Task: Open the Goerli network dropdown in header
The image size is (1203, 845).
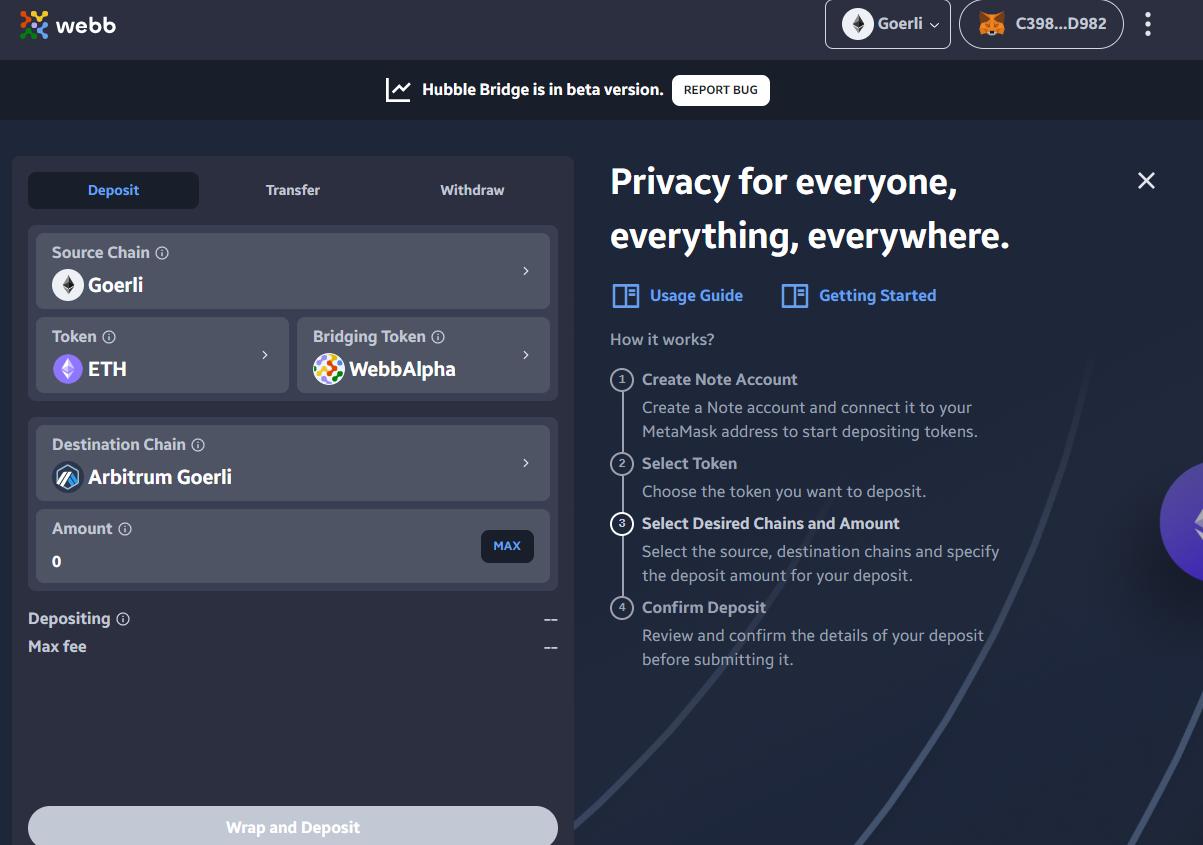Action: pos(887,24)
